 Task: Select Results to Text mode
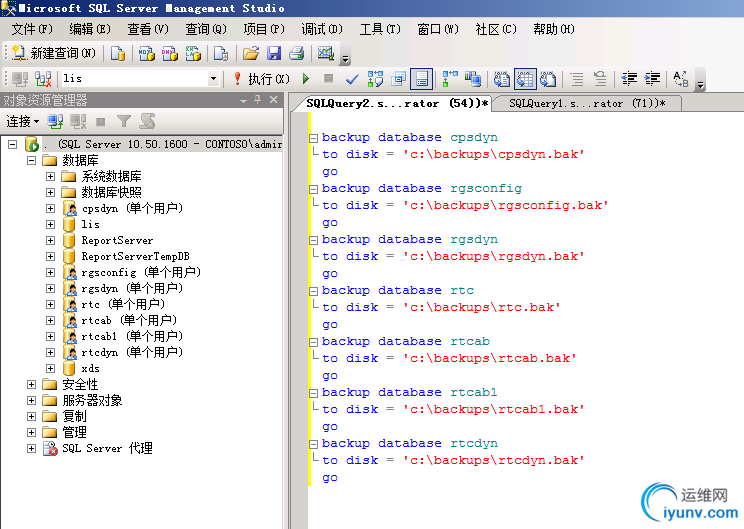[x=502, y=79]
